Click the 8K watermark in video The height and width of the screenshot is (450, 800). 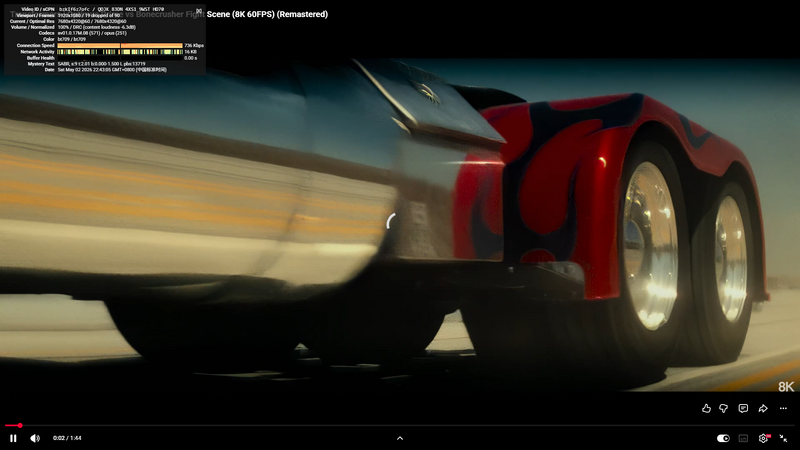pos(786,387)
